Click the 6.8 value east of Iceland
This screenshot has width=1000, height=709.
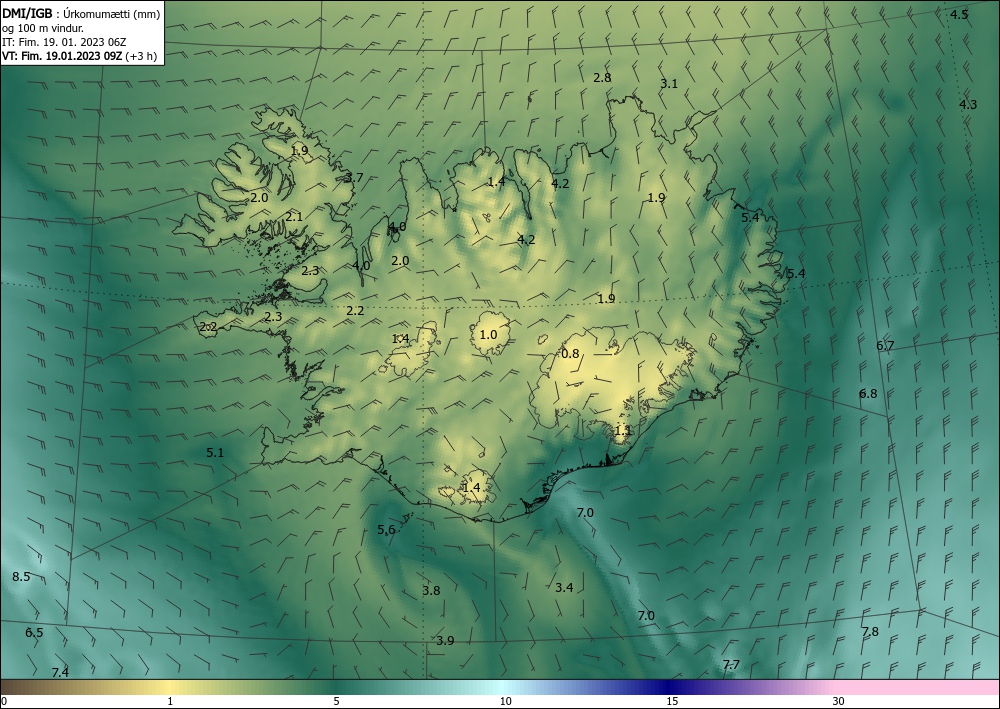868,393
